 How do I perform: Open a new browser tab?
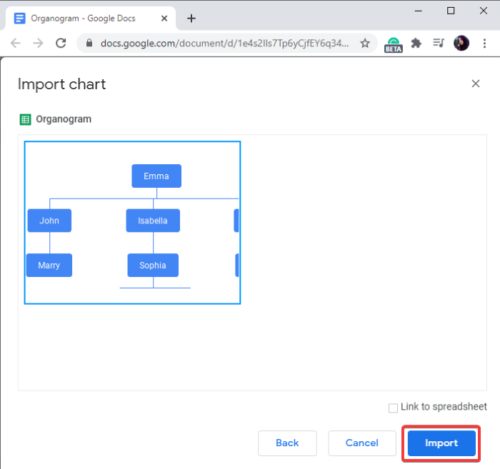pos(191,18)
